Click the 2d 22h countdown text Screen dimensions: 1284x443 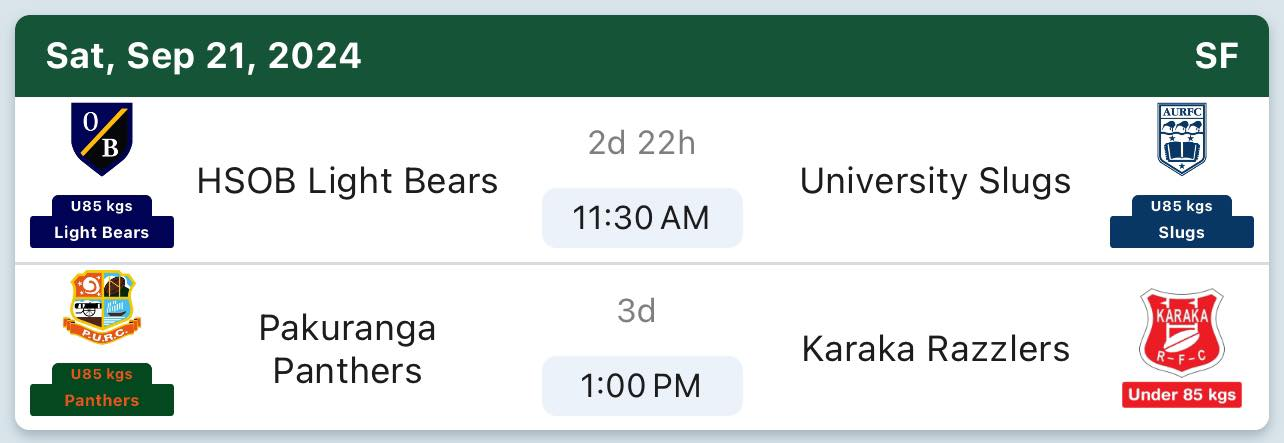641,144
